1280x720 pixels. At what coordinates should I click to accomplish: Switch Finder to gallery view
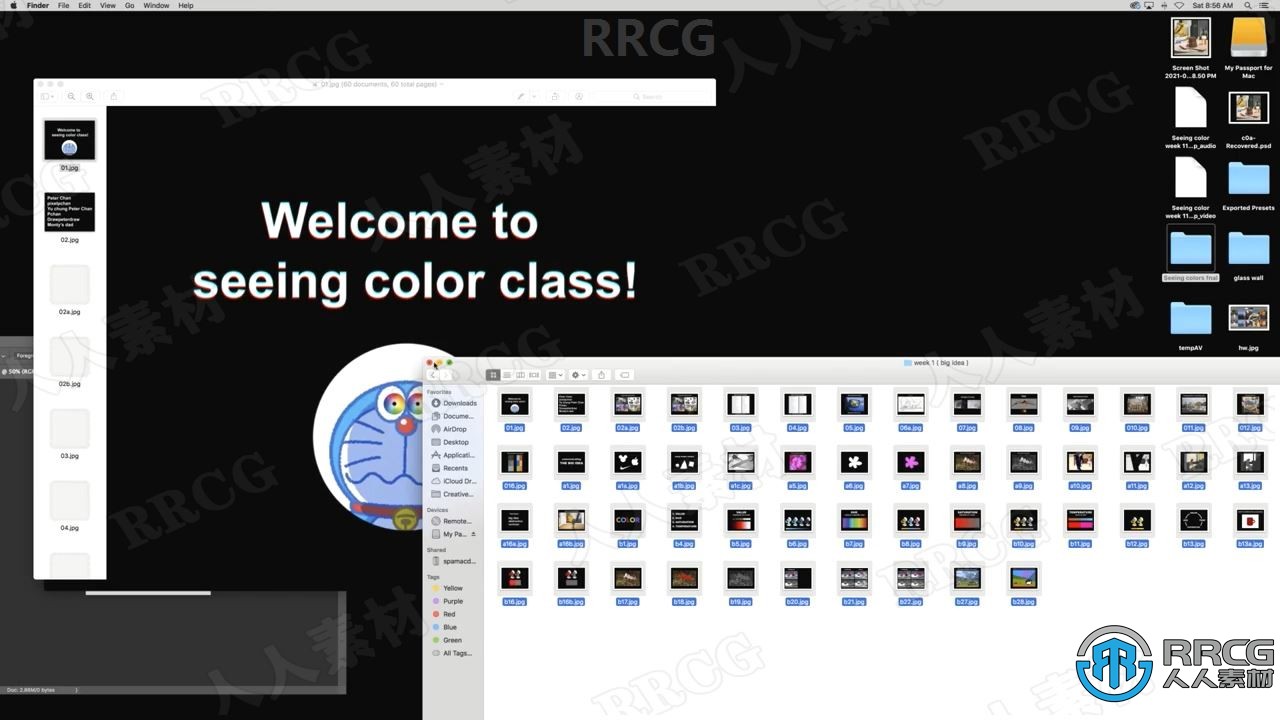coord(534,375)
